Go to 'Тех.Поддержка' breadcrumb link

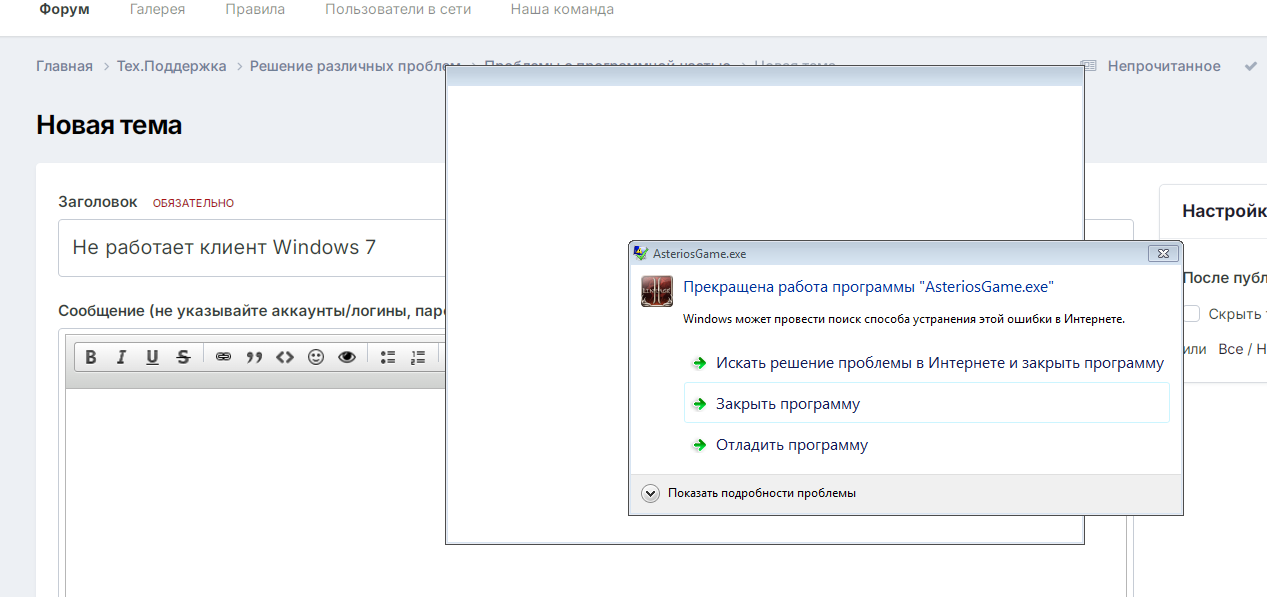pyautogui.click(x=171, y=66)
